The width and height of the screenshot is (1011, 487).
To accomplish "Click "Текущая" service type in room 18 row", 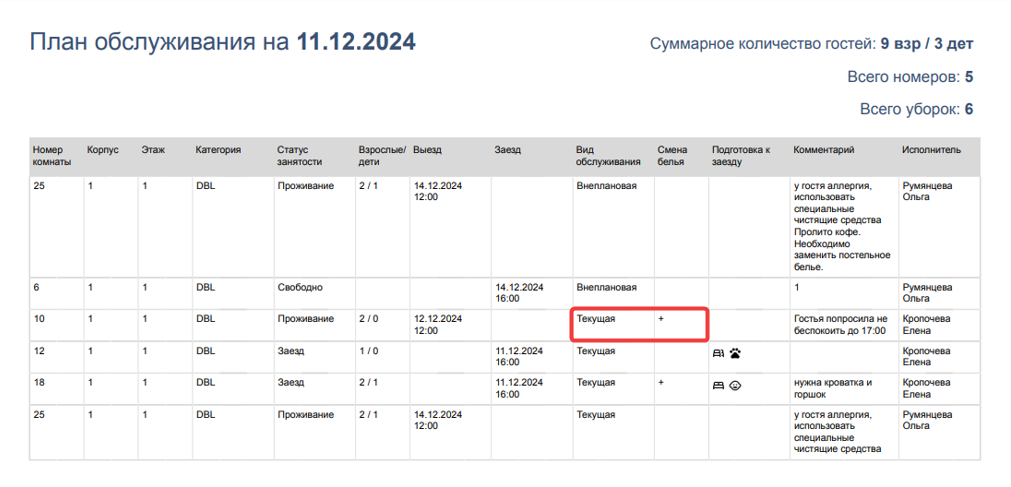I will click(x=596, y=382).
